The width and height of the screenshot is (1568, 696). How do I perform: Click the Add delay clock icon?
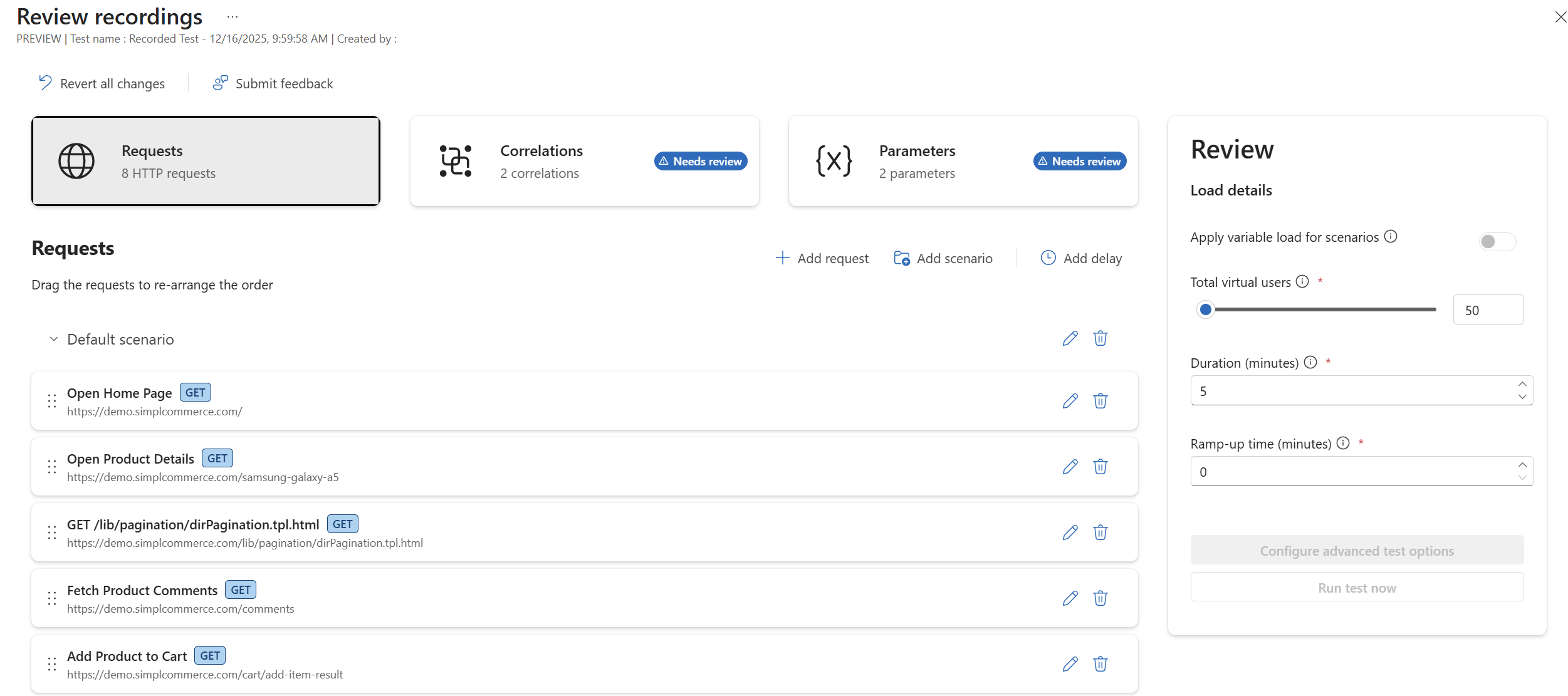(1048, 257)
